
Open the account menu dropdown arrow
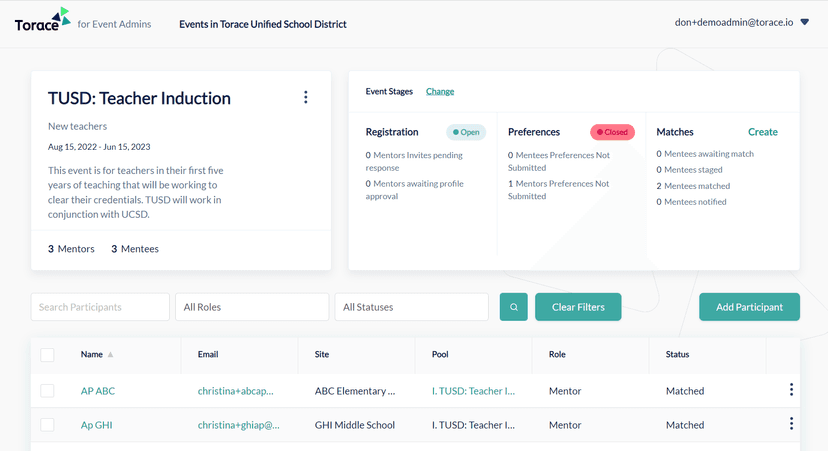click(x=805, y=22)
